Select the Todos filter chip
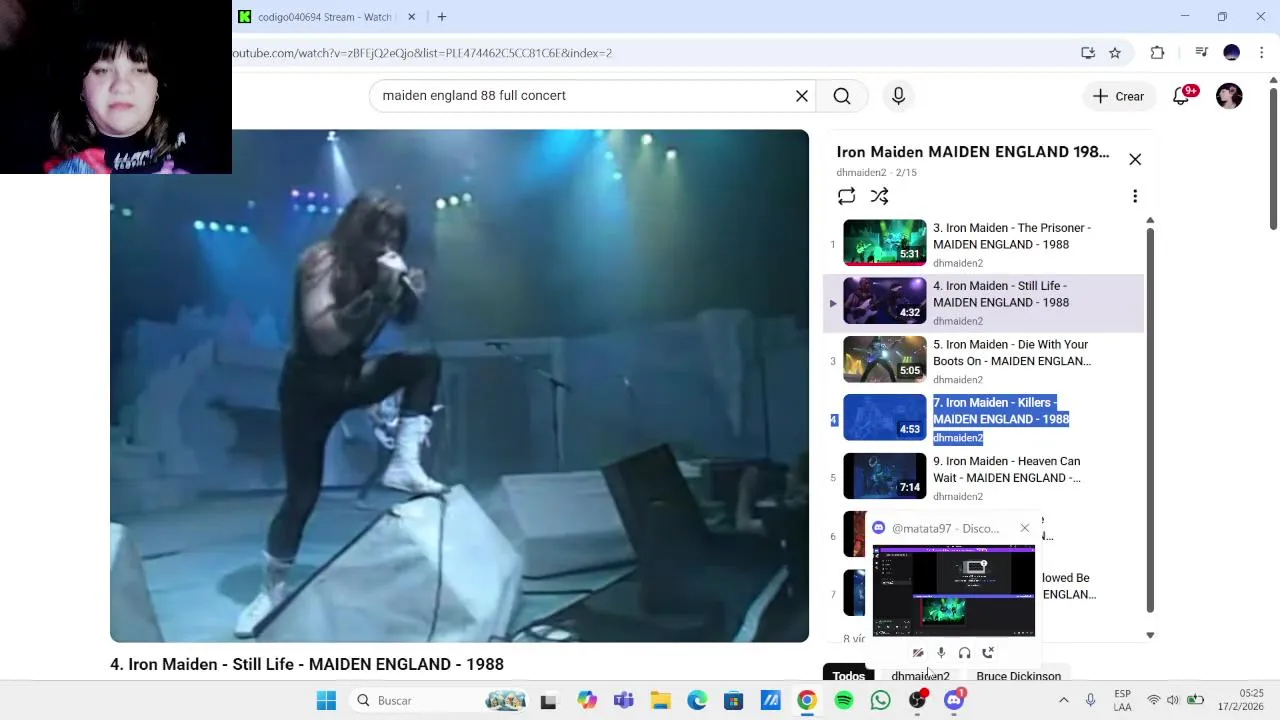Viewport: 1280px width, 720px height. click(x=848, y=674)
